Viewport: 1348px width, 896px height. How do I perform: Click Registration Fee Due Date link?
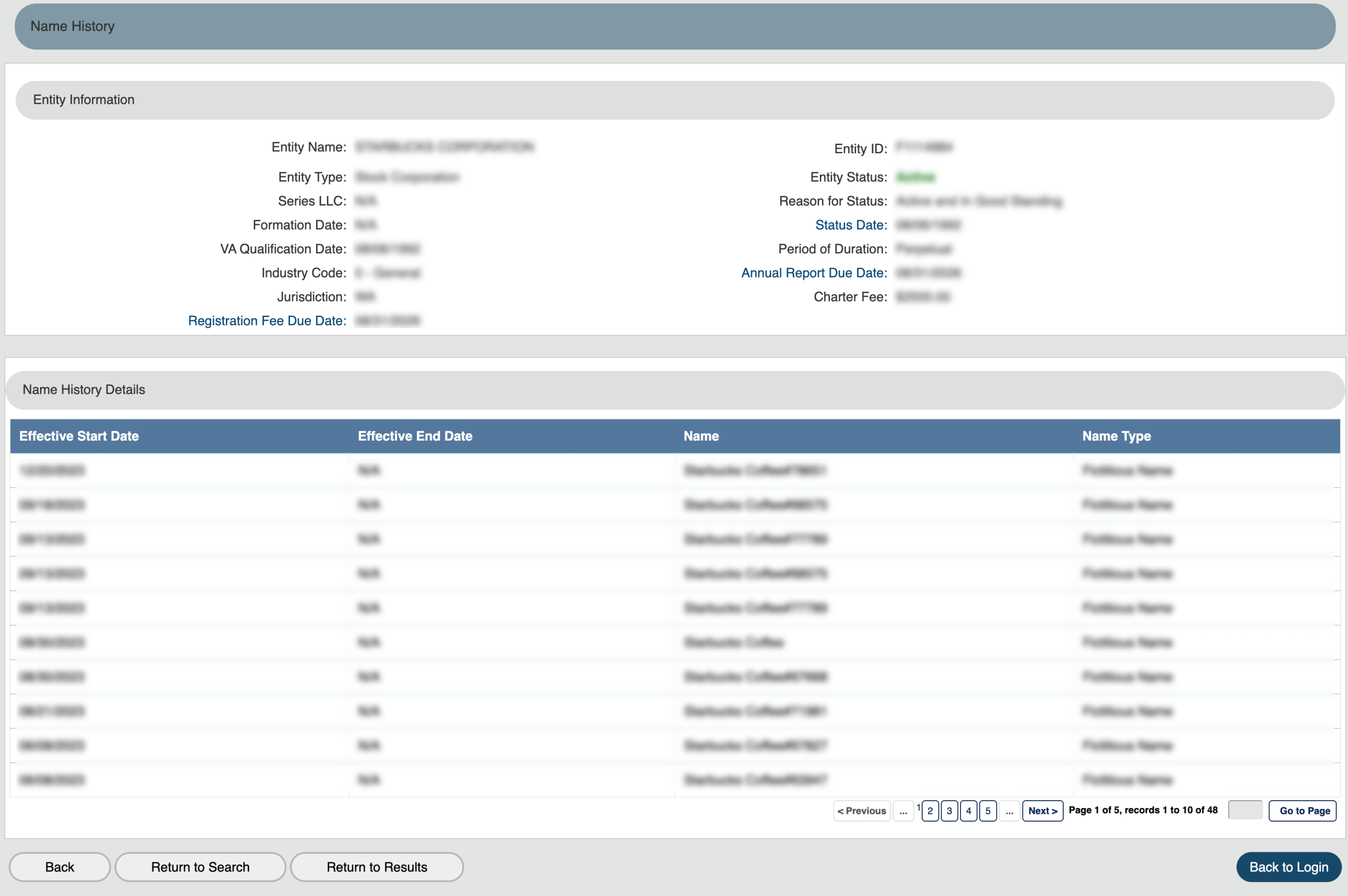point(267,321)
